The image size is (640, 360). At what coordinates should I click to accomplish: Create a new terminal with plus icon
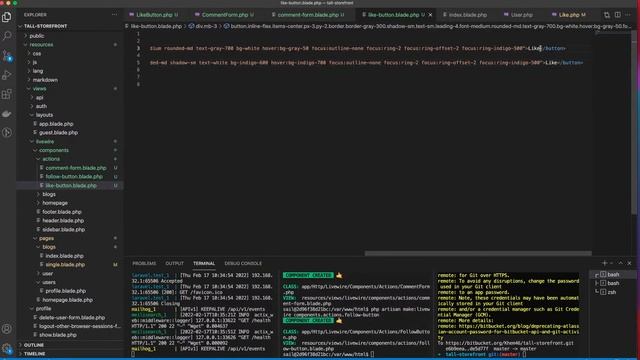pos(604,263)
